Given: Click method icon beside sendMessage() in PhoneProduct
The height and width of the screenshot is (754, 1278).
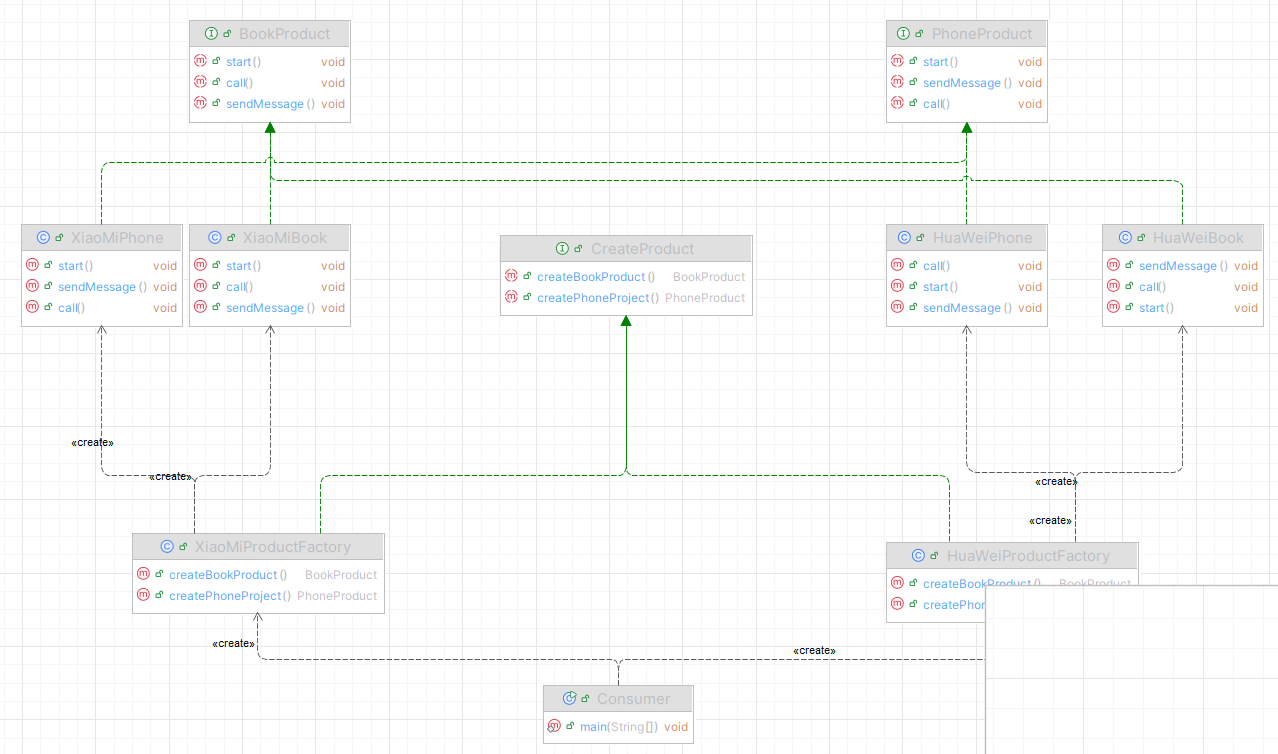Looking at the screenshot, I should point(897,82).
